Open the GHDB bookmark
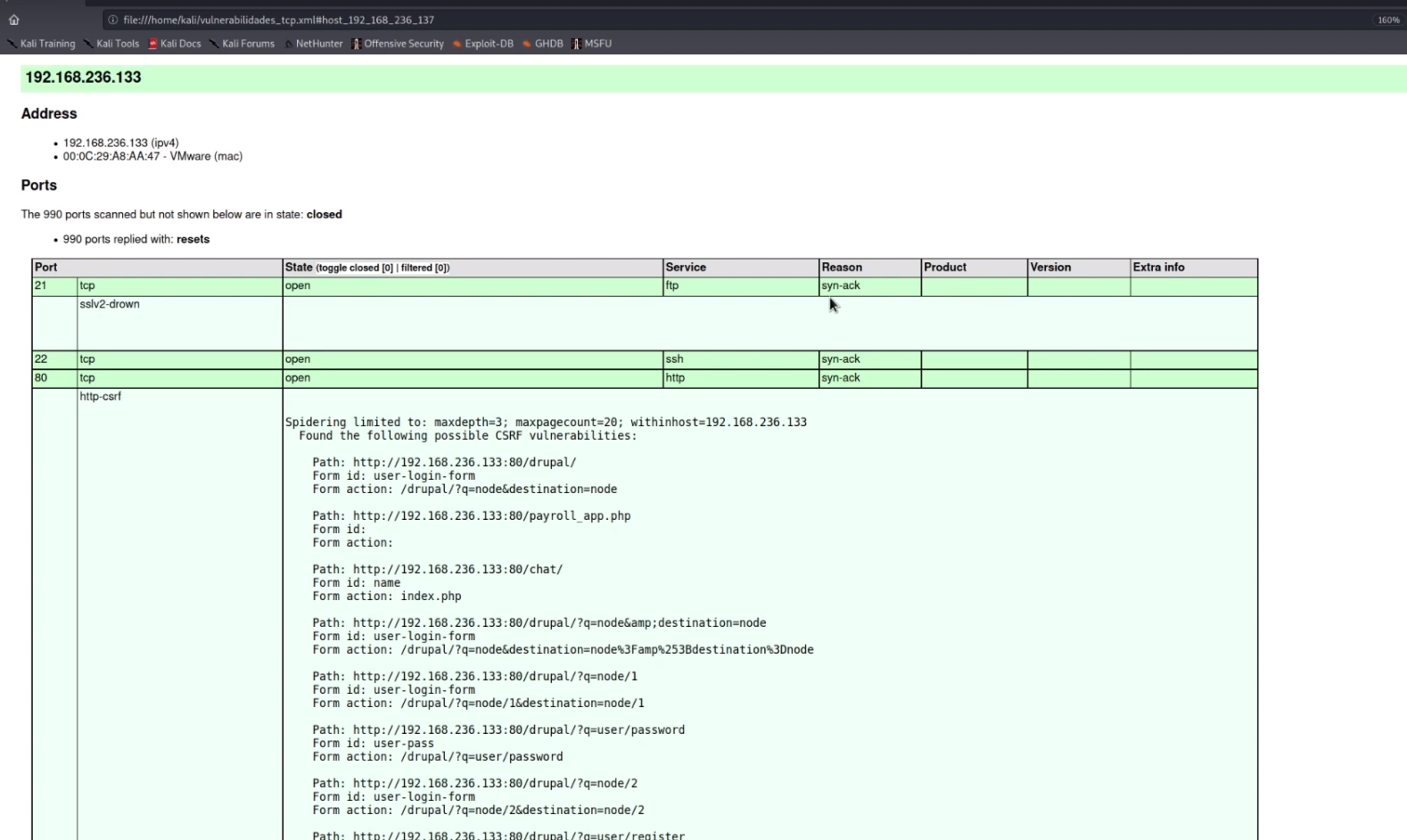1407x840 pixels. [543, 44]
